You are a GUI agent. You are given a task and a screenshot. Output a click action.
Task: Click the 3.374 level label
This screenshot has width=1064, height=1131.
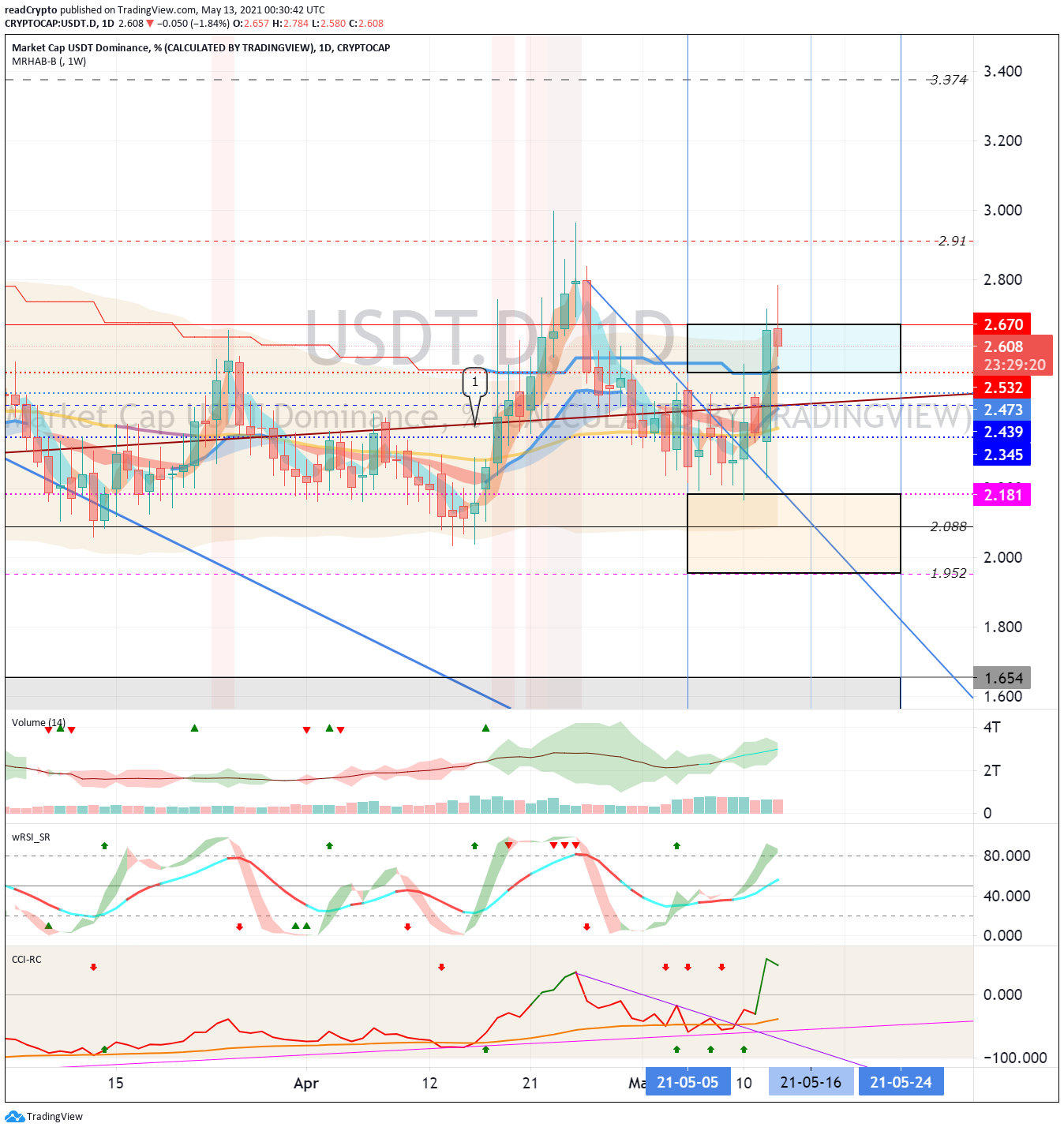click(948, 80)
